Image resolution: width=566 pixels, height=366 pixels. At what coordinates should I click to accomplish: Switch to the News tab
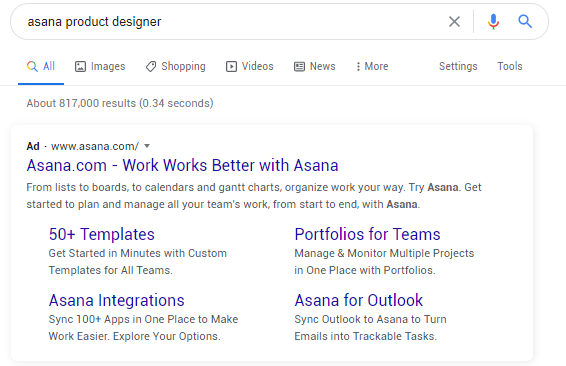click(314, 66)
